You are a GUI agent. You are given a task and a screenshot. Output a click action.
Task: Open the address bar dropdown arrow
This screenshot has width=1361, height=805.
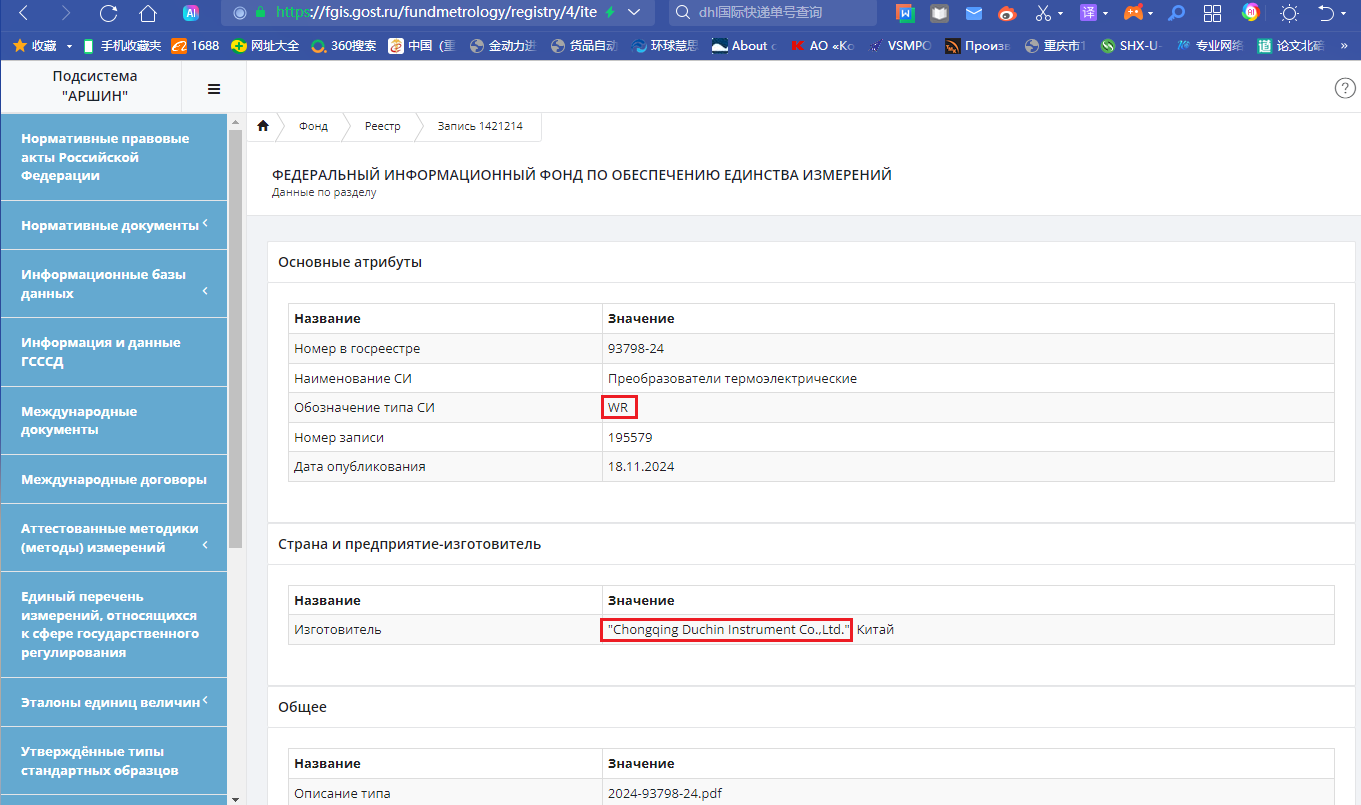coord(633,13)
